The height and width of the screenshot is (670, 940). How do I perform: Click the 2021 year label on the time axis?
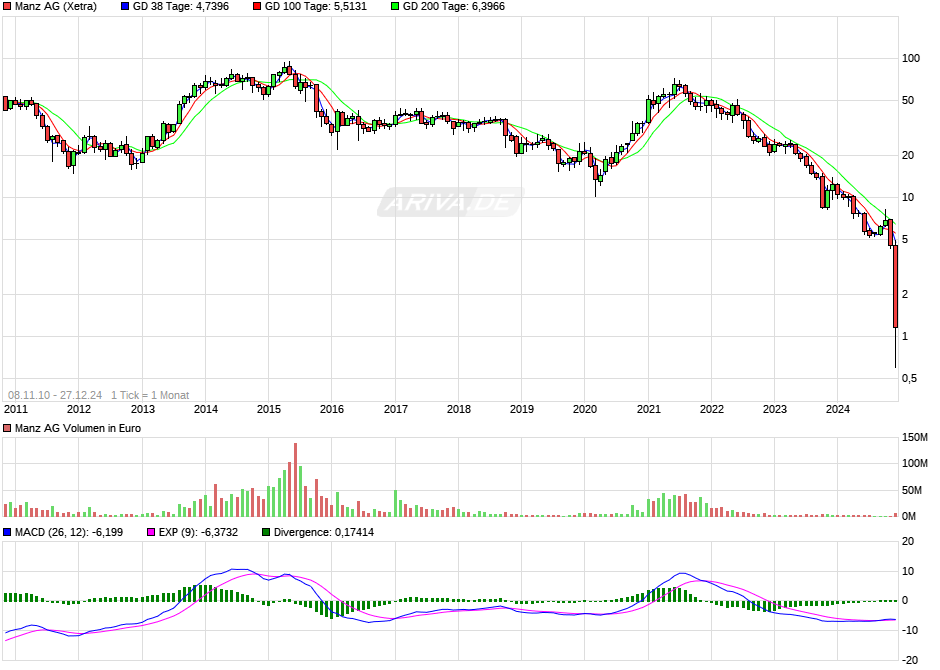649,409
